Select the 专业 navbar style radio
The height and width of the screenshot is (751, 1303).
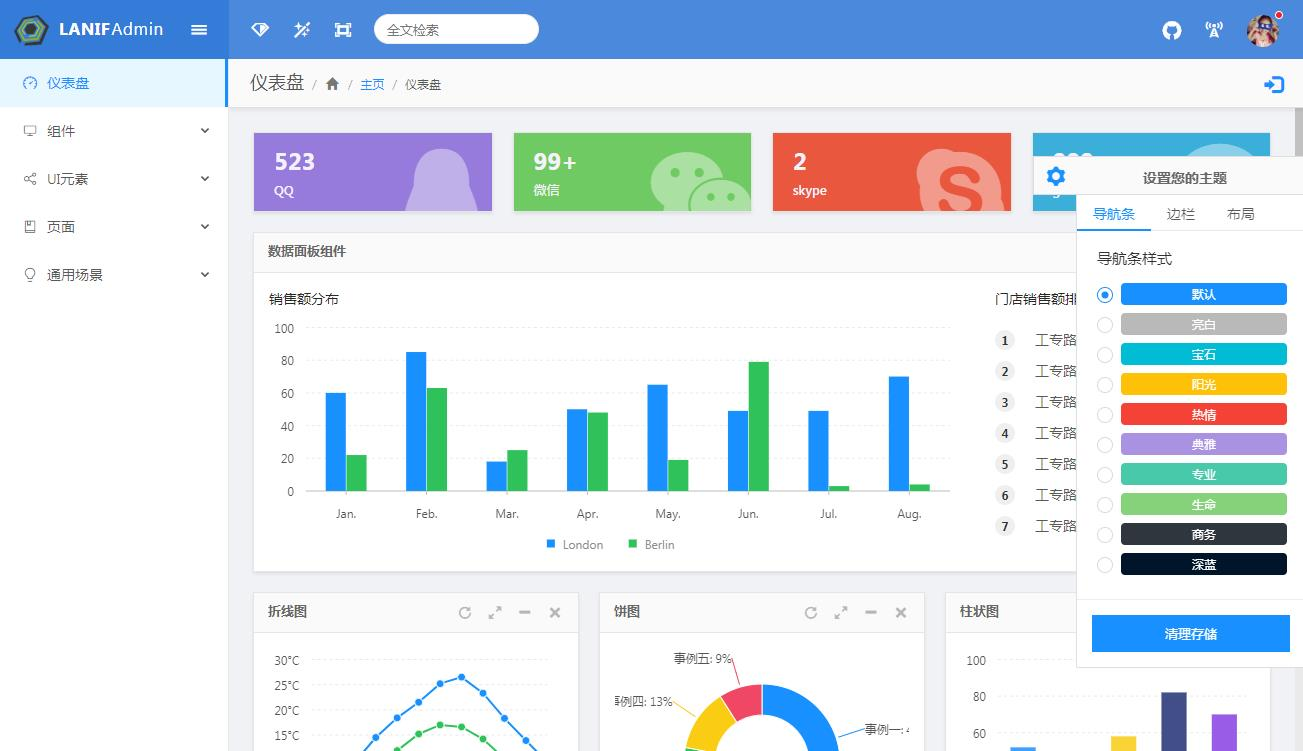click(x=1105, y=475)
